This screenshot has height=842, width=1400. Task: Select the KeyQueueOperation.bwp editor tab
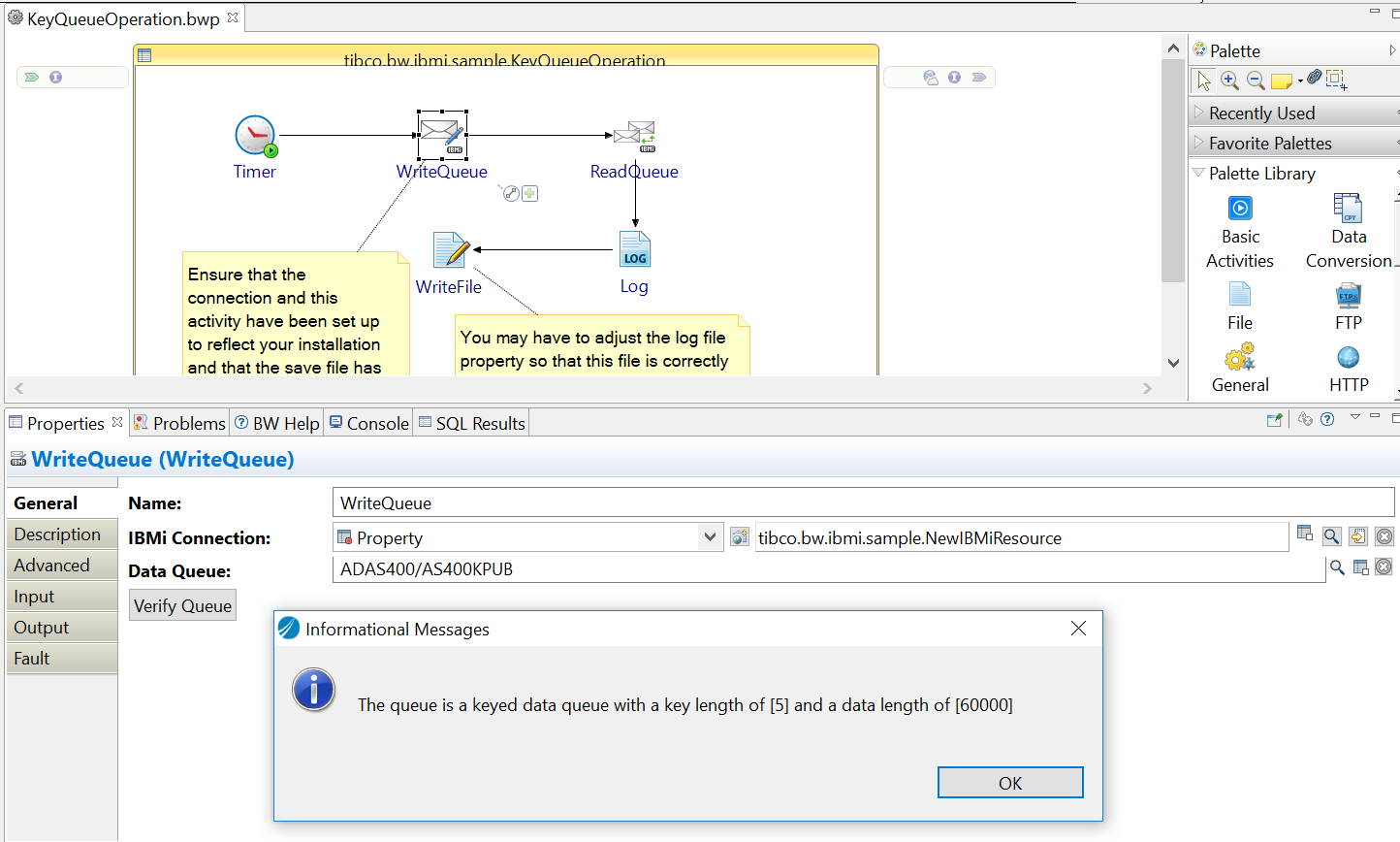pyautogui.click(x=123, y=18)
